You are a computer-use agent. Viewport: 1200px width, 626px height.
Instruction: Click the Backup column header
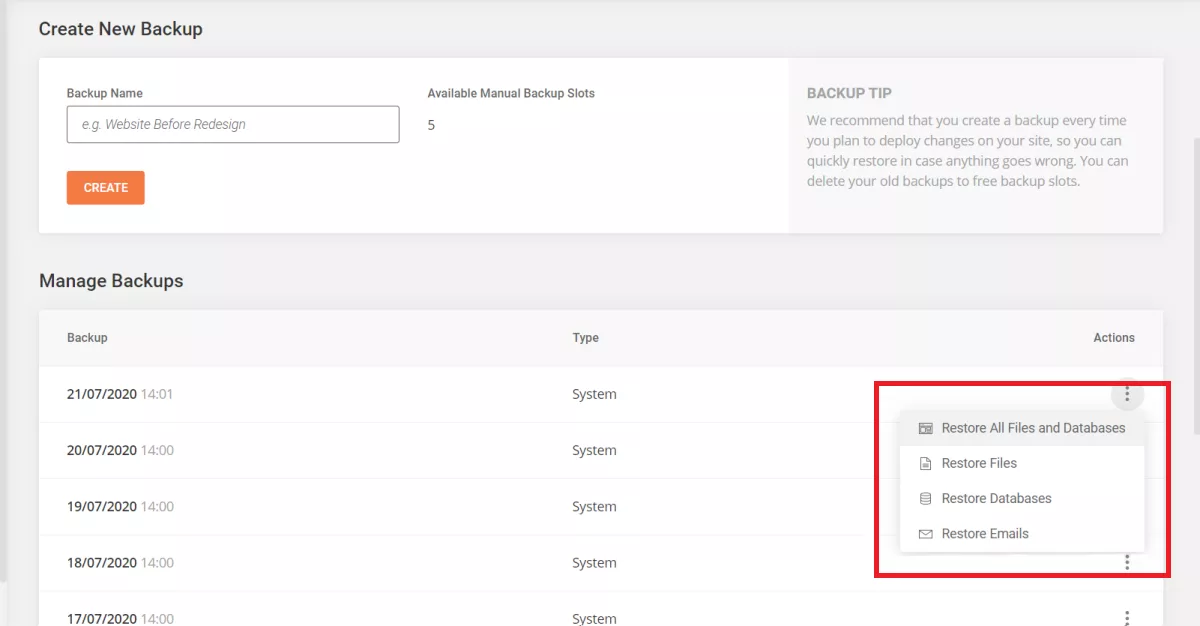[x=87, y=338]
